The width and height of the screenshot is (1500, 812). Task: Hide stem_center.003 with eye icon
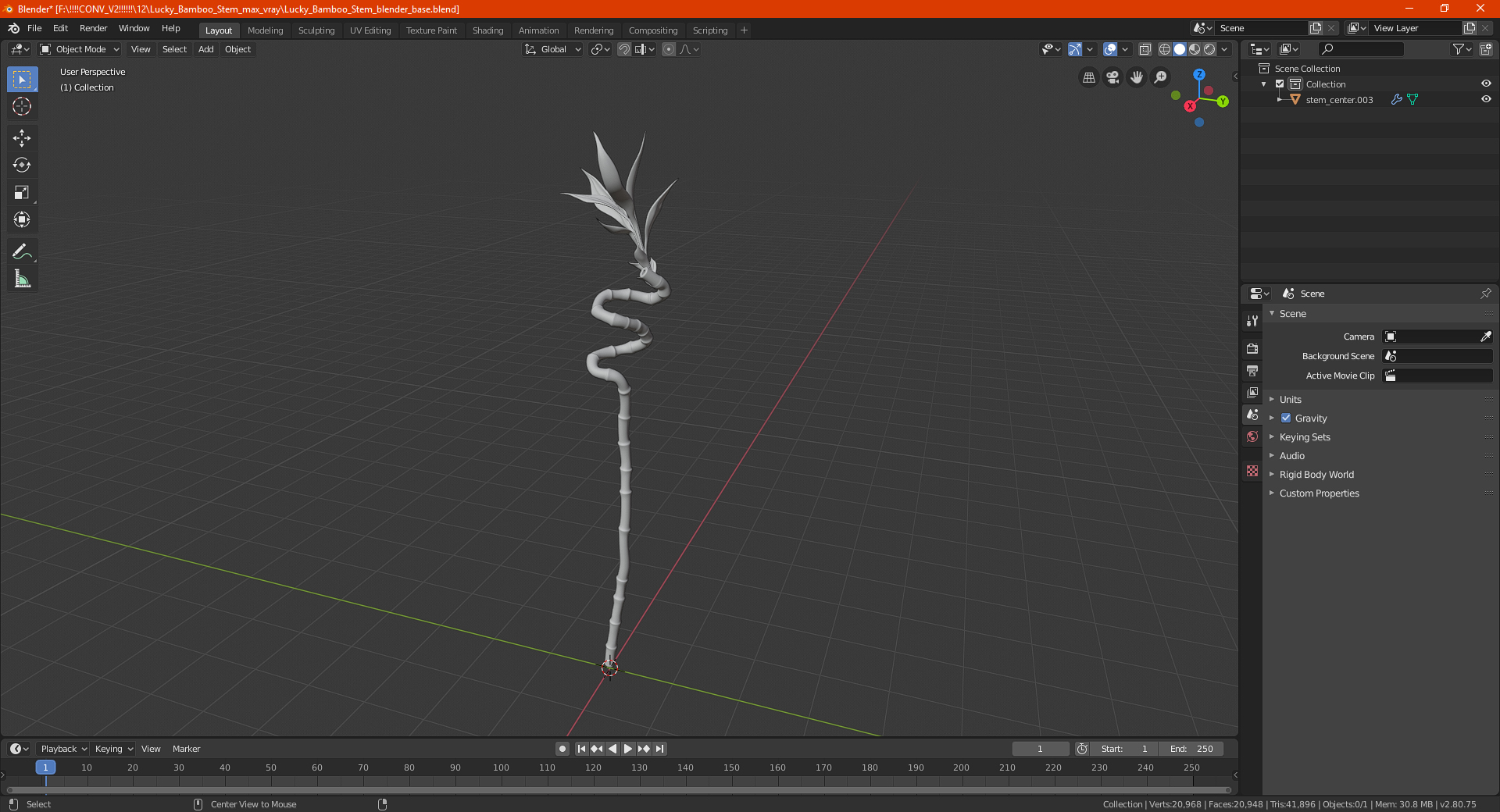point(1486,99)
